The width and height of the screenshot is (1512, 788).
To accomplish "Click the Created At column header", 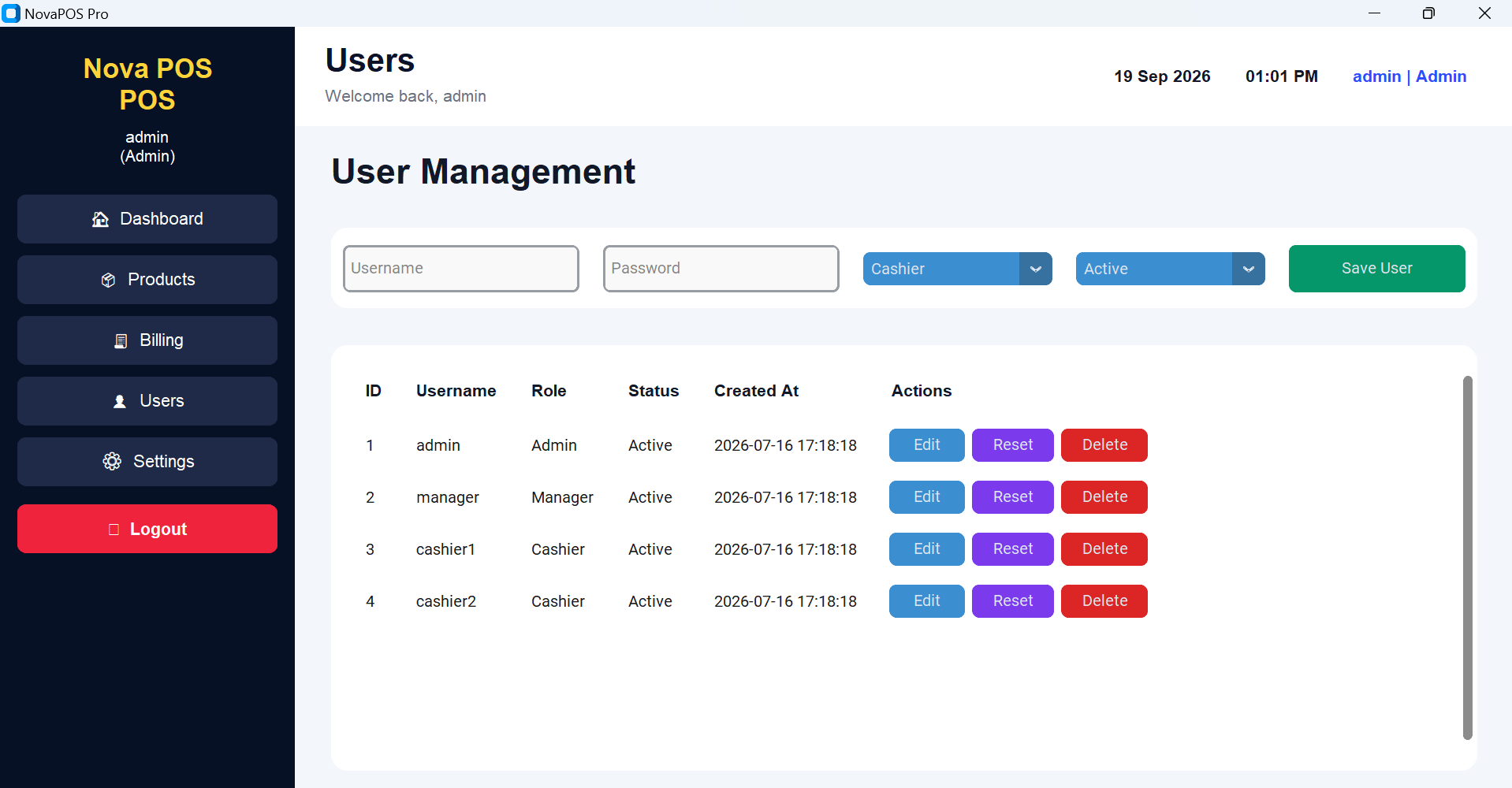I will click(757, 391).
